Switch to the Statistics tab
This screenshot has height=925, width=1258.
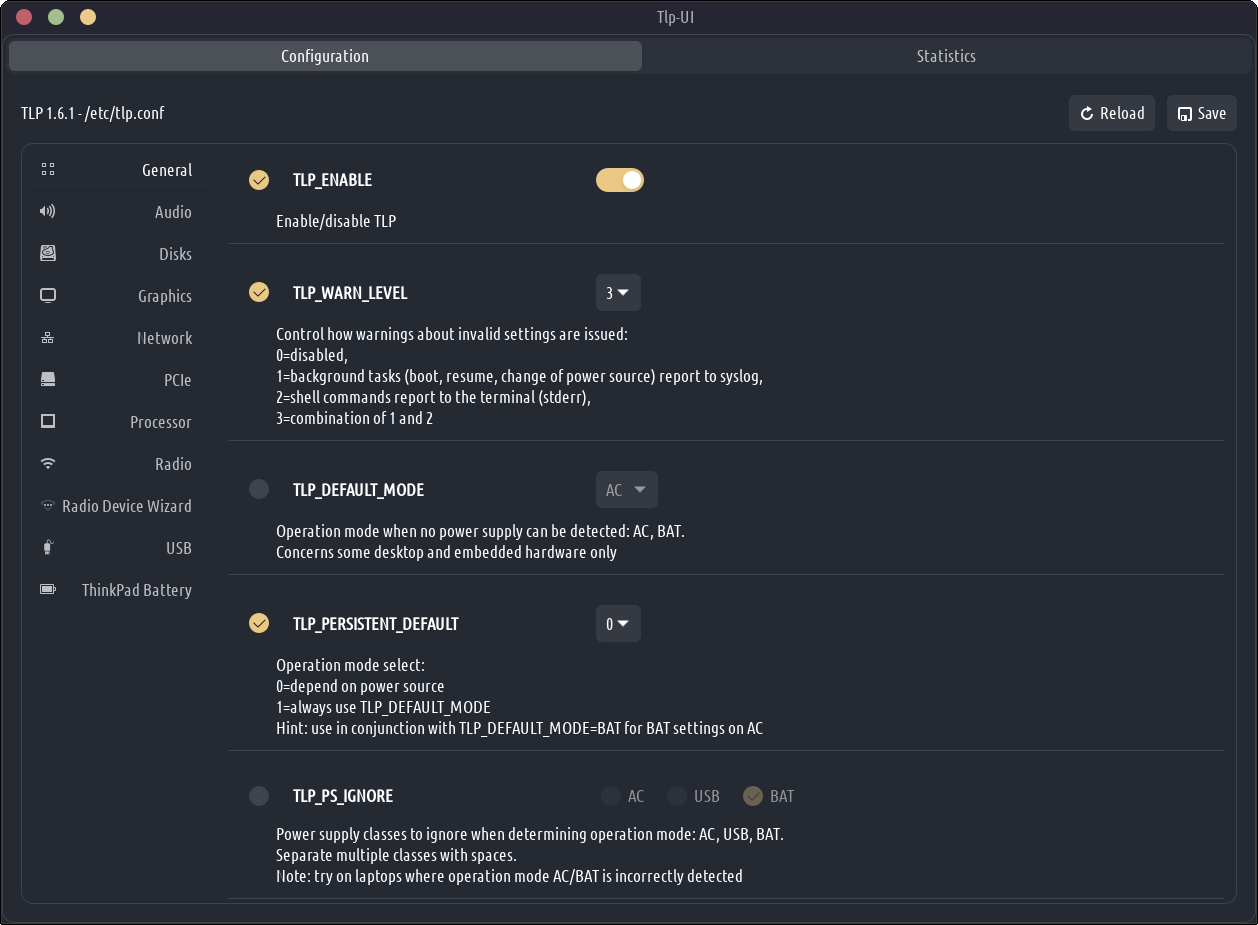click(x=945, y=56)
